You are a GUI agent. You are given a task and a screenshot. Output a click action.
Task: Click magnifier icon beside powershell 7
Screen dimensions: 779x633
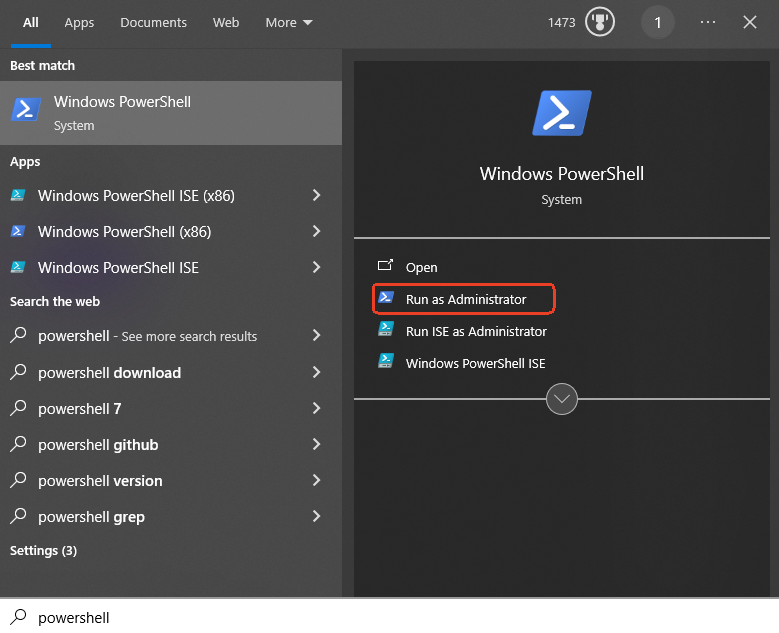[18, 408]
